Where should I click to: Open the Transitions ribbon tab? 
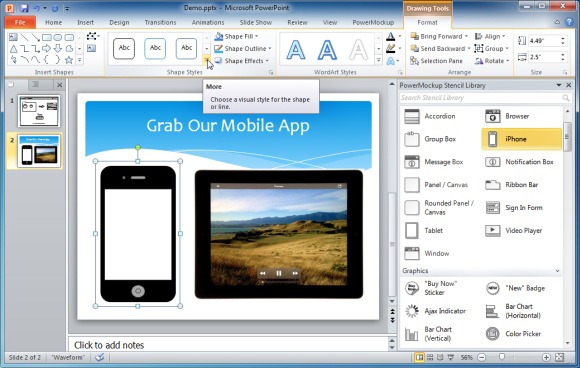click(x=161, y=22)
